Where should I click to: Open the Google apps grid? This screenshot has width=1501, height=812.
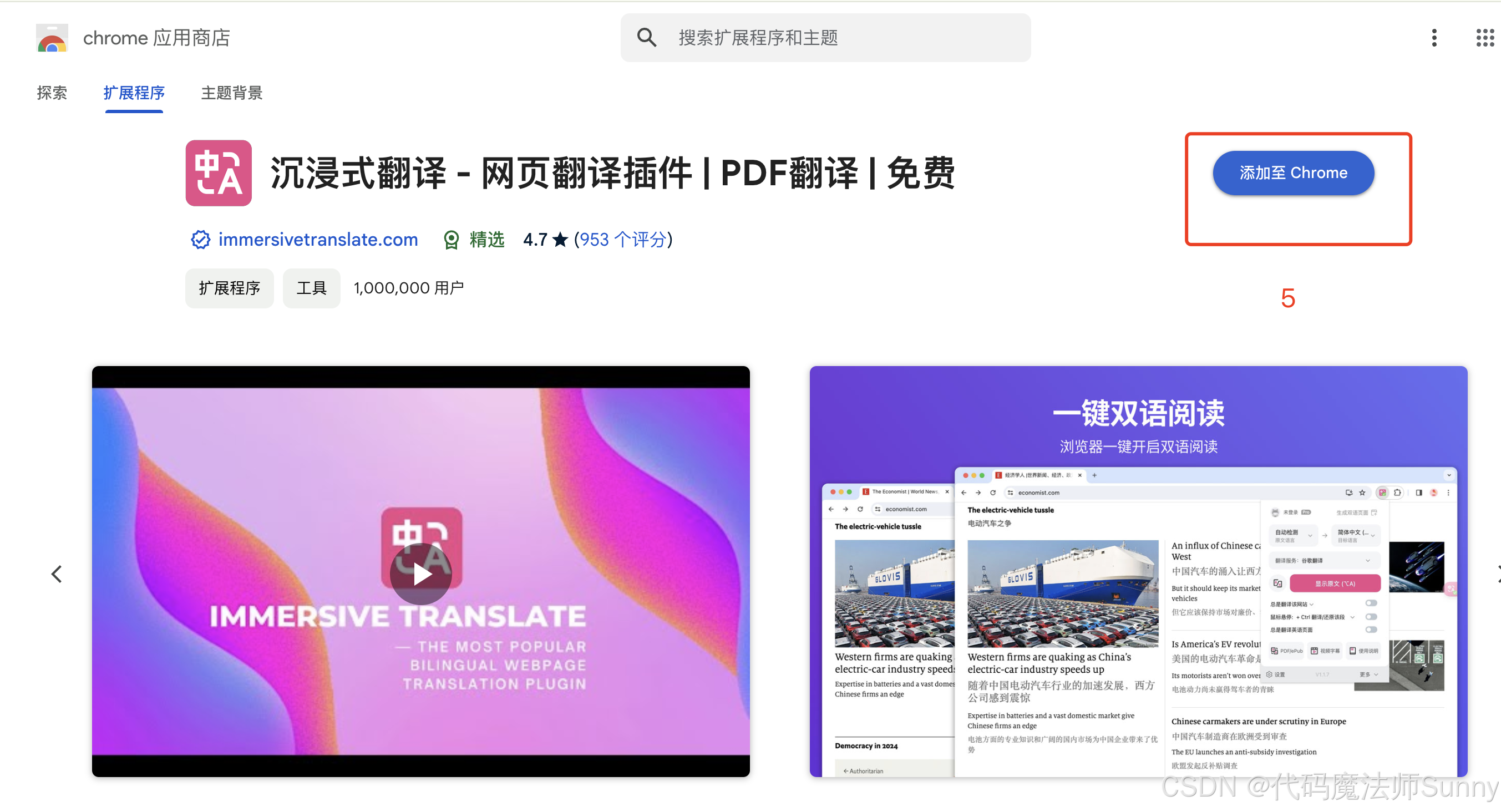click(x=1484, y=38)
